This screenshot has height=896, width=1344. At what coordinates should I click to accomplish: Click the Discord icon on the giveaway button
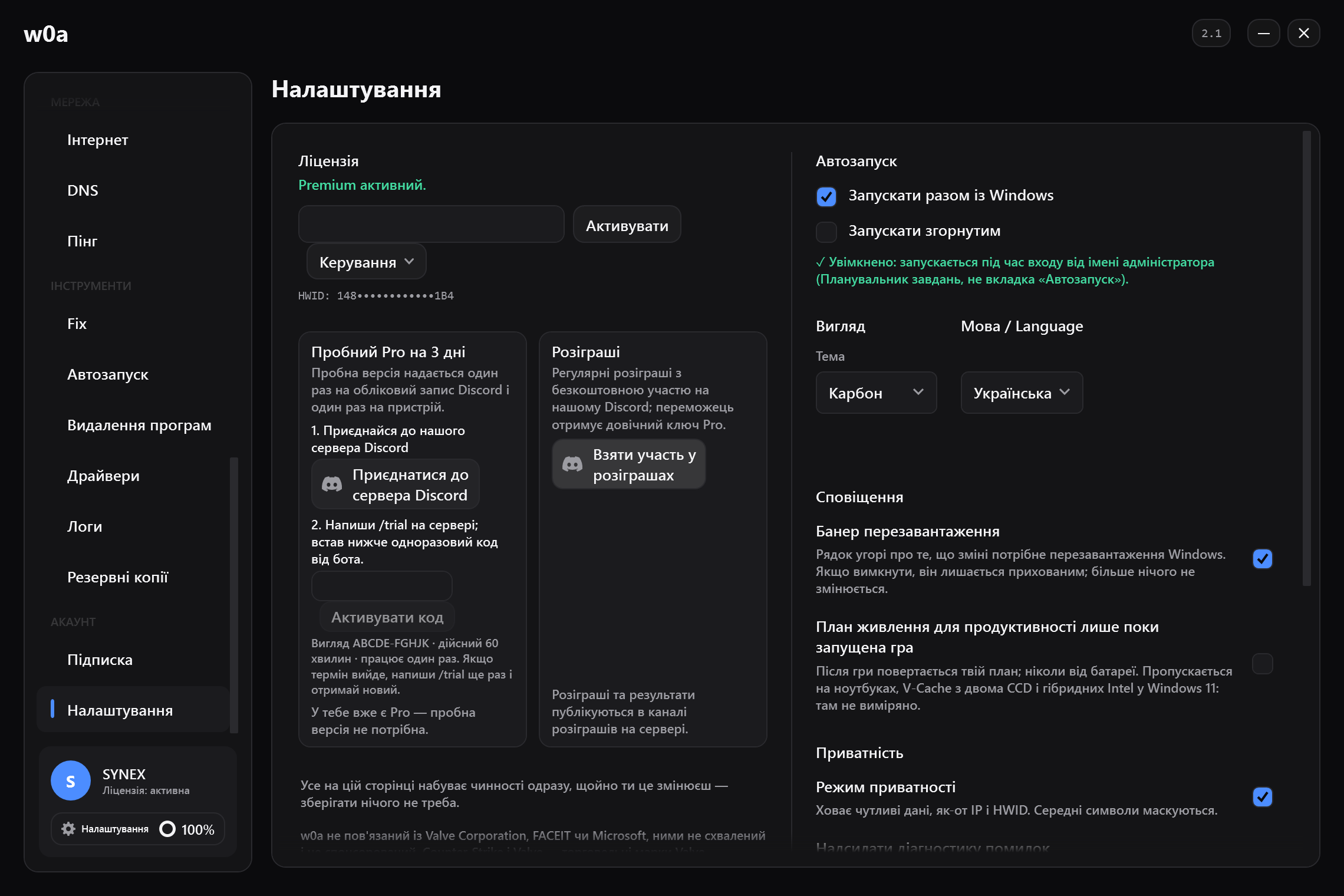tap(572, 465)
